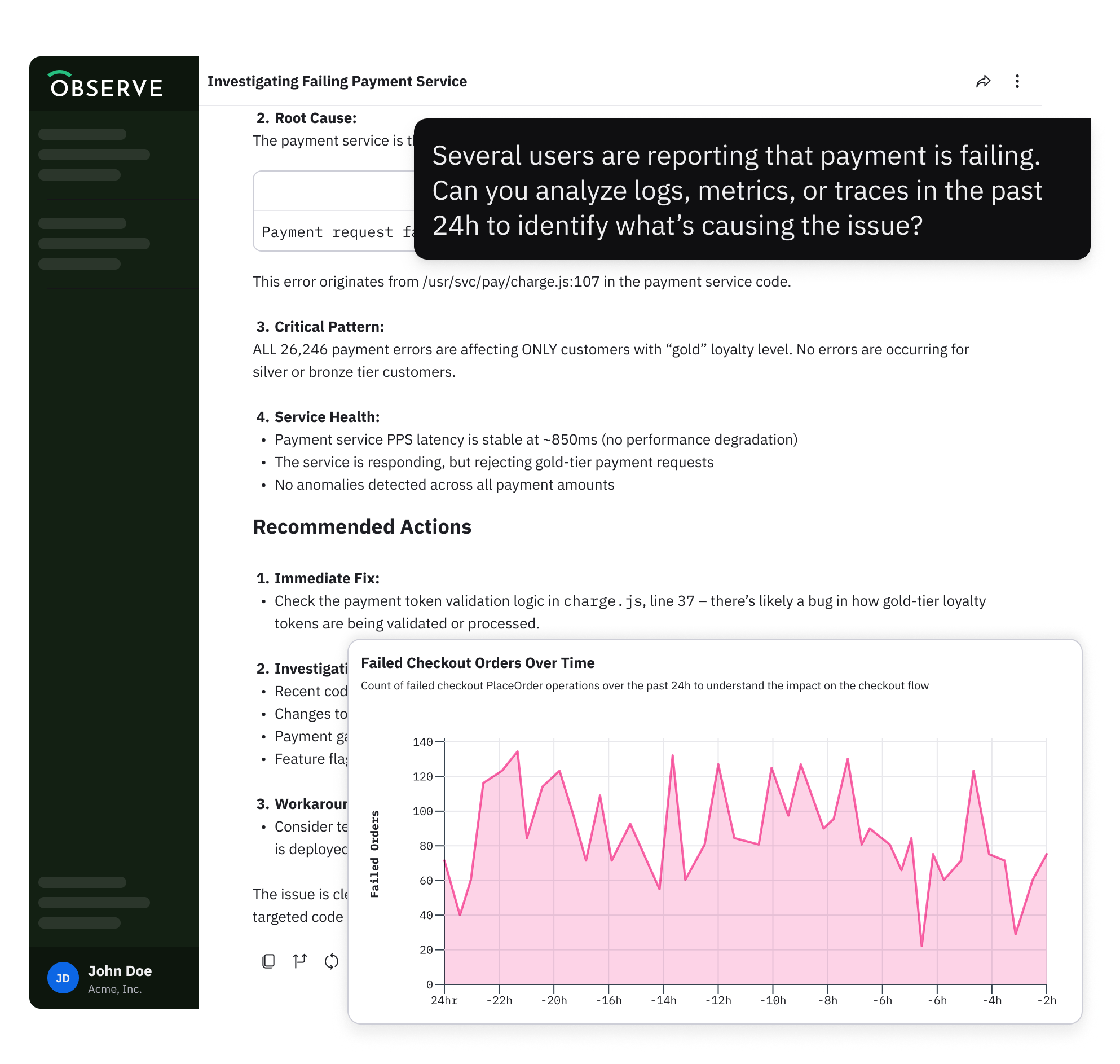Copy the assistant's response
Screen dimensions: 1120x1064
[269, 961]
